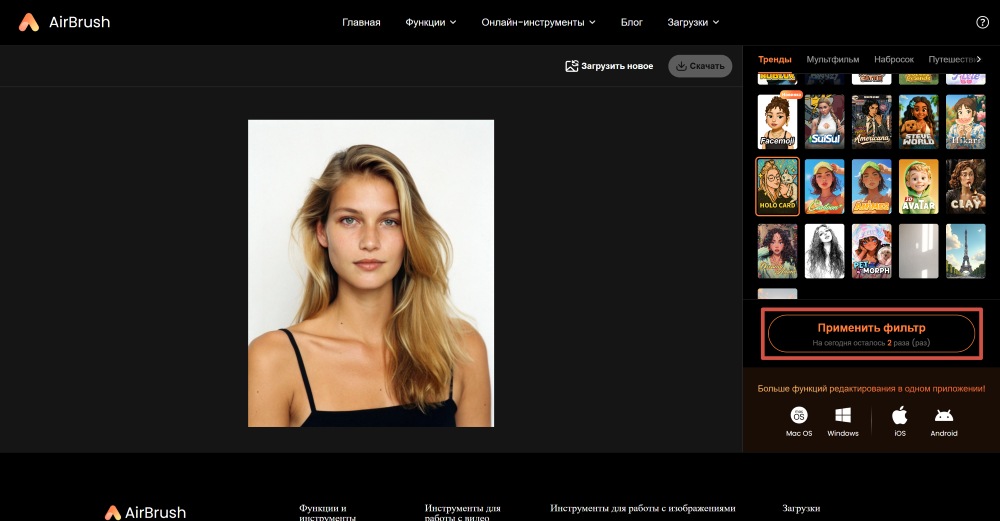This screenshot has height=521, width=1000.
Task: Pick the 3D AVATAR filter
Action: tap(918, 186)
